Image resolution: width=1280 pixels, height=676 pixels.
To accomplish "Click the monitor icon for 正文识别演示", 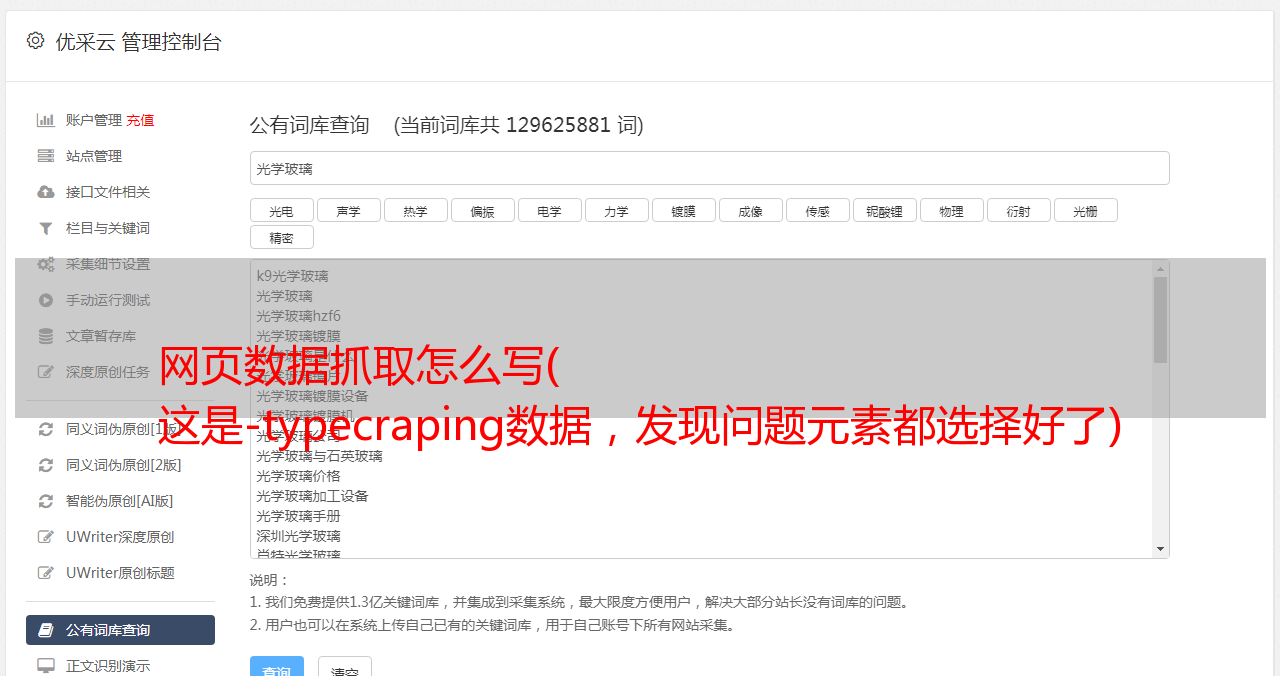I will click(x=45, y=665).
